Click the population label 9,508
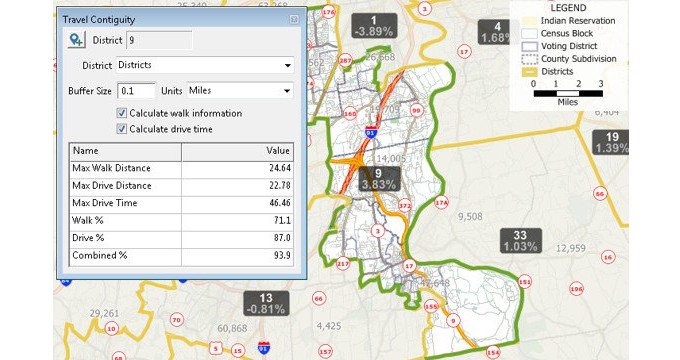 tap(470, 216)
